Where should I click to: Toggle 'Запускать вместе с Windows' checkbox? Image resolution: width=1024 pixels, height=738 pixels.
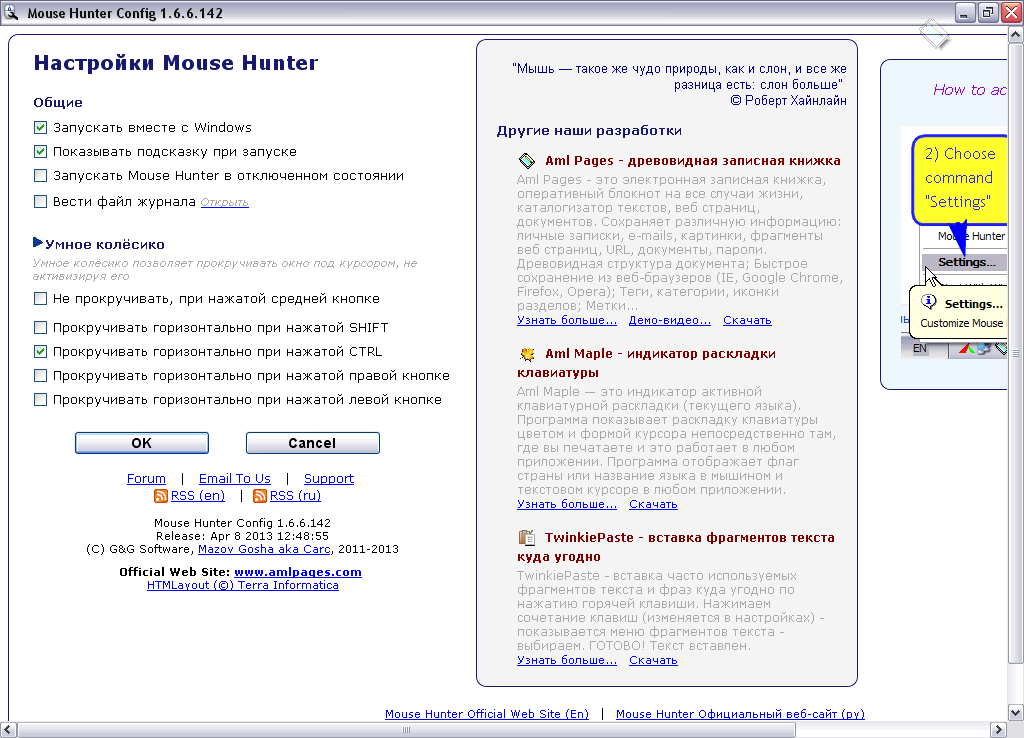coord(40,127)
